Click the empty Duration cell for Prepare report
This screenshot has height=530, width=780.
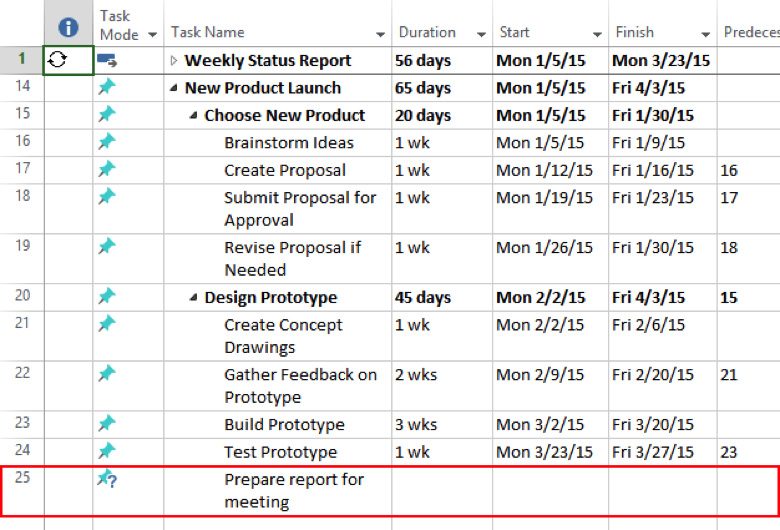(x=440, y=490)
